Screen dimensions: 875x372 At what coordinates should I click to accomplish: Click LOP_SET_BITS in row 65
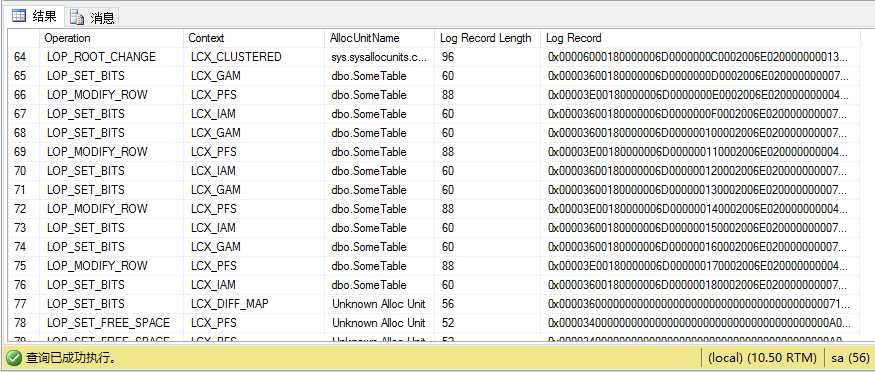[85, 76]
